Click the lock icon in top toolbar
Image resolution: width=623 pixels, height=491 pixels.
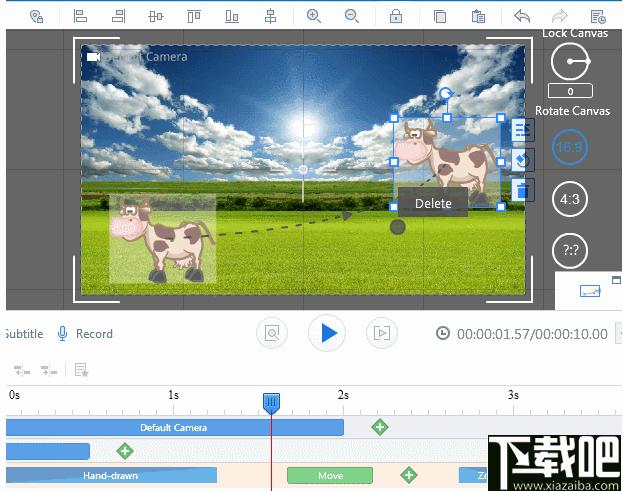click(x=396, y=16)
